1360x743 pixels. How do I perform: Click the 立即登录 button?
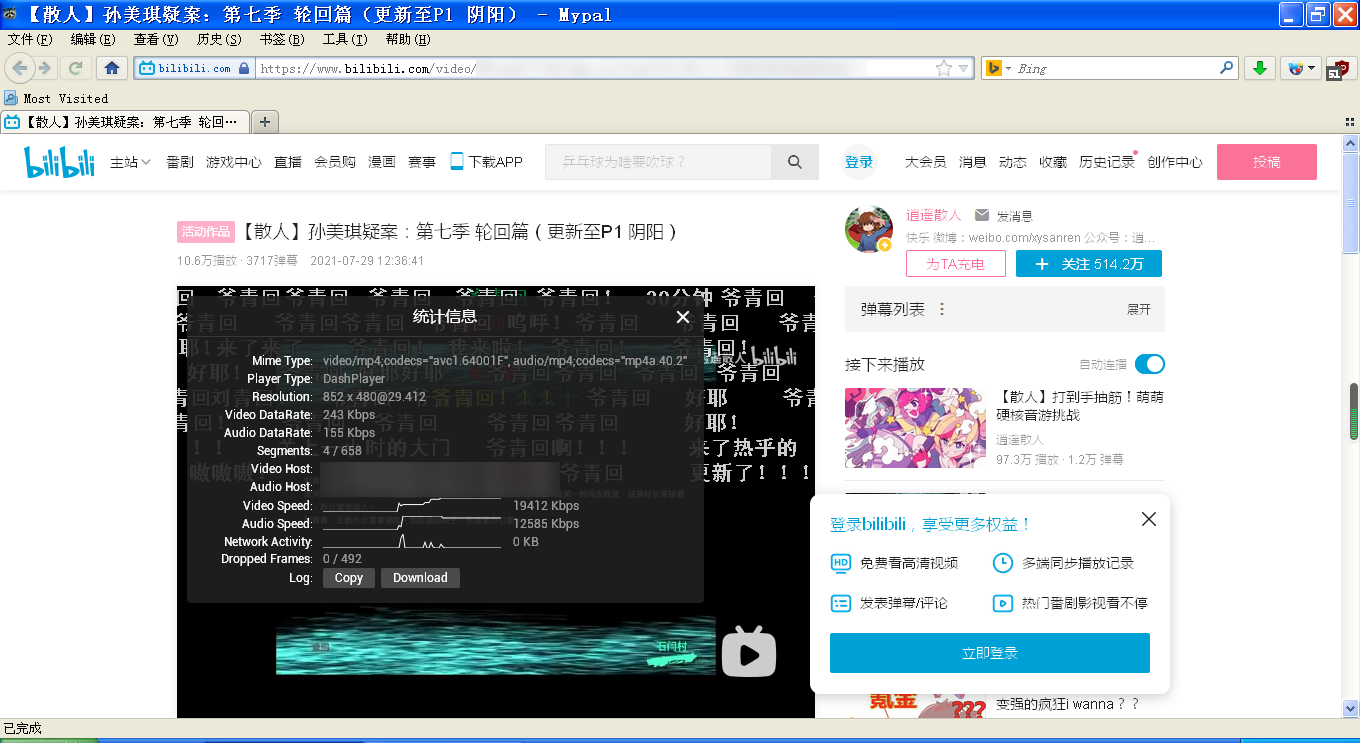click(990, 653)
